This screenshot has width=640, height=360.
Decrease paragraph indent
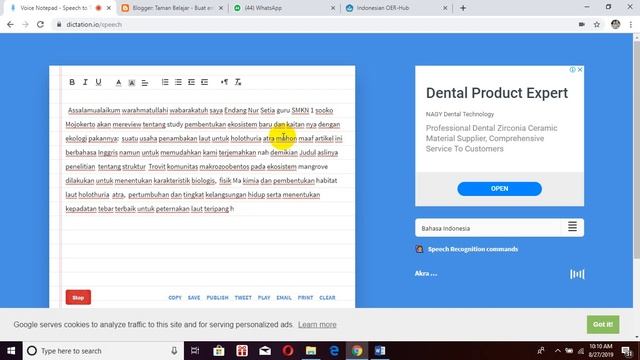191,82
